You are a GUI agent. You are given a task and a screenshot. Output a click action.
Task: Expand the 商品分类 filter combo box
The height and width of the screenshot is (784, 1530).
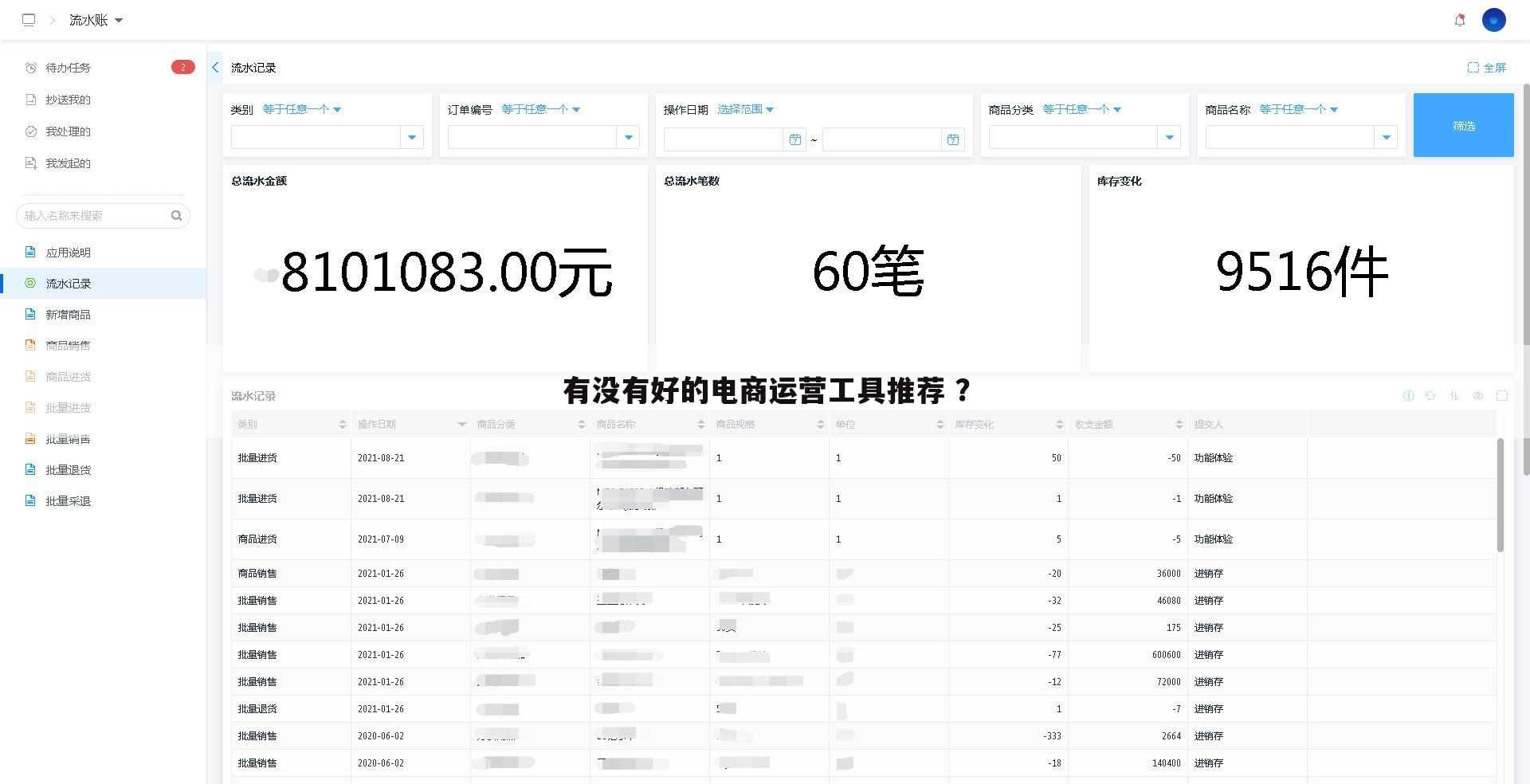coord(1170,137)
